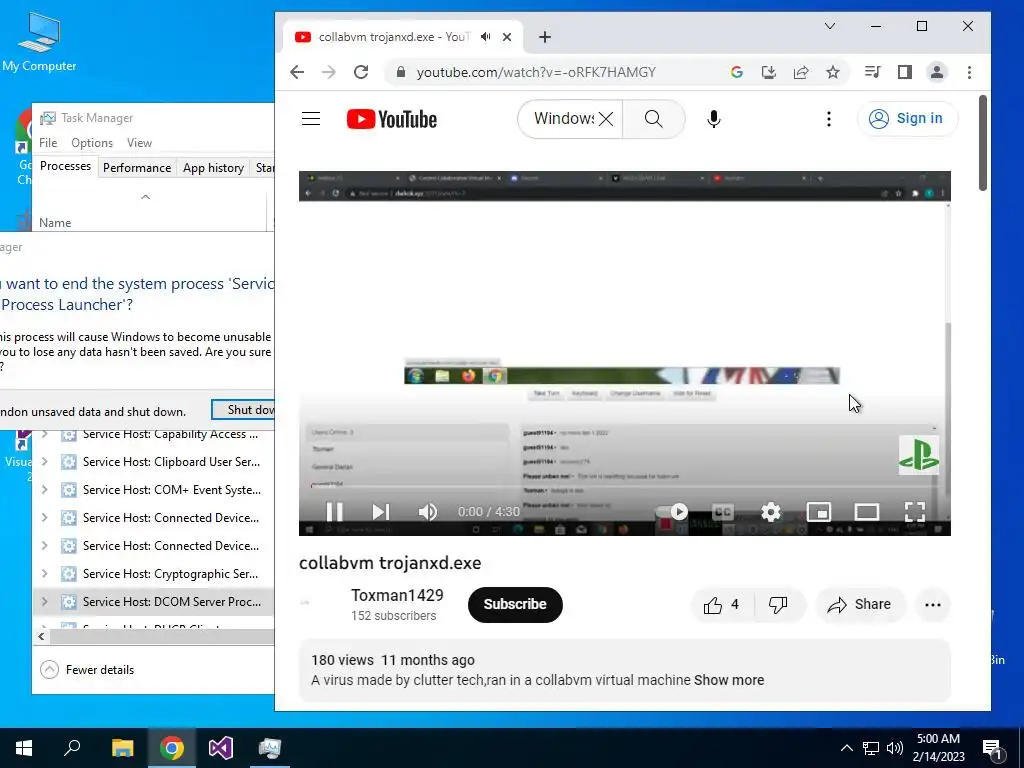Open Toxman1429 channel name link
Viewport: 1024px width, 768px height.
397,595
